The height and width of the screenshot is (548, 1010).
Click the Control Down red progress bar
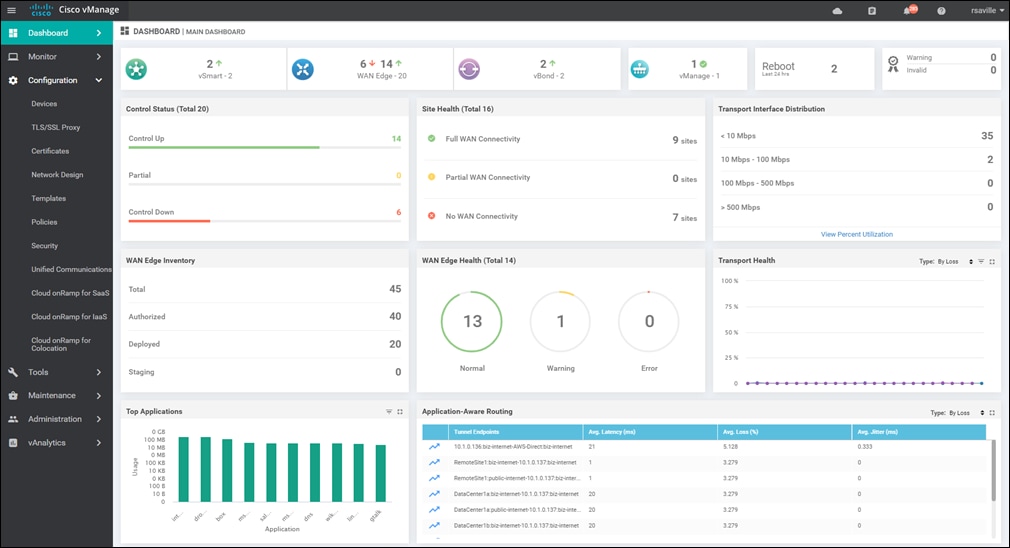[169, 221]
